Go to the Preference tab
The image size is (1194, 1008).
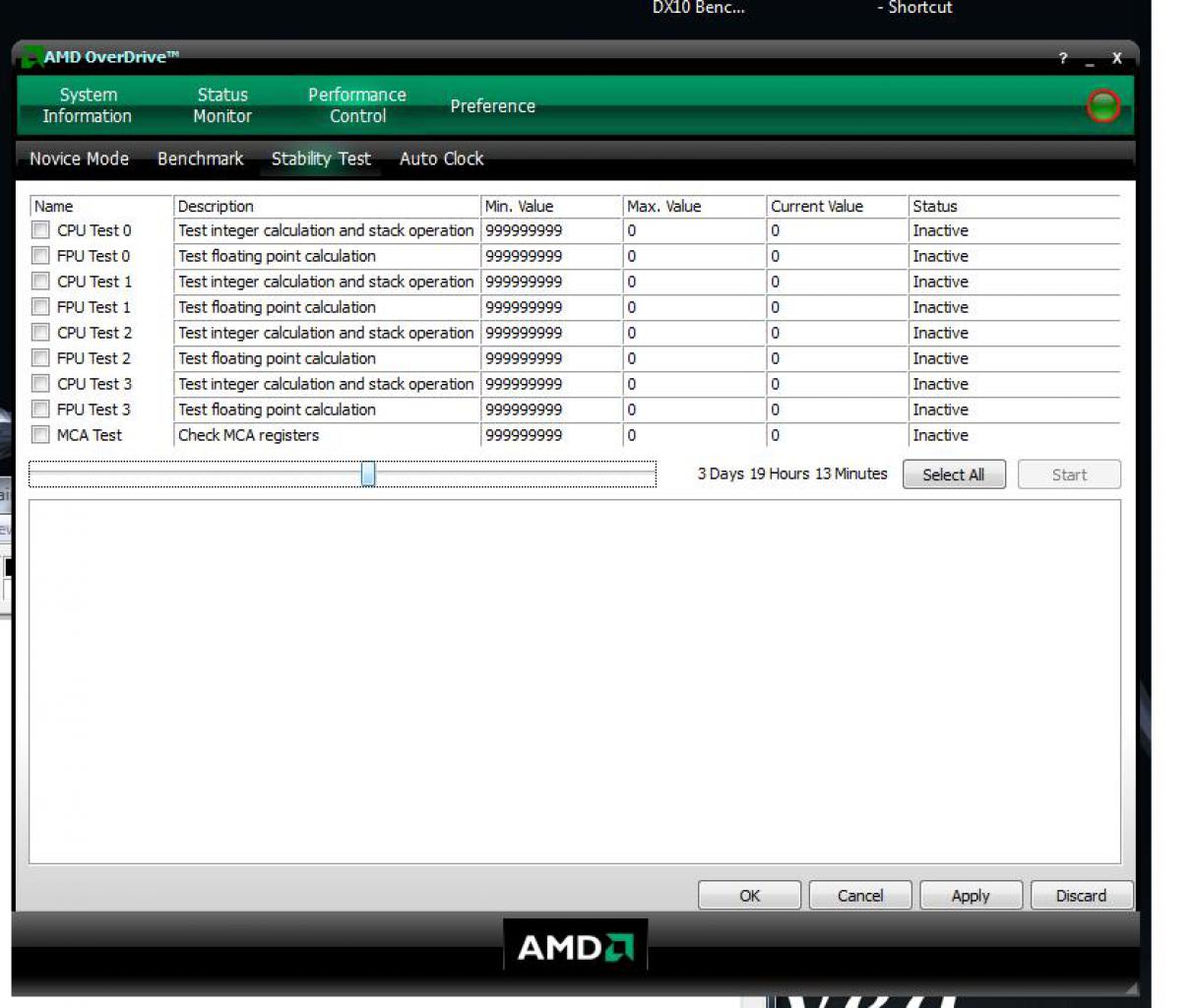[x=493, y=106]
